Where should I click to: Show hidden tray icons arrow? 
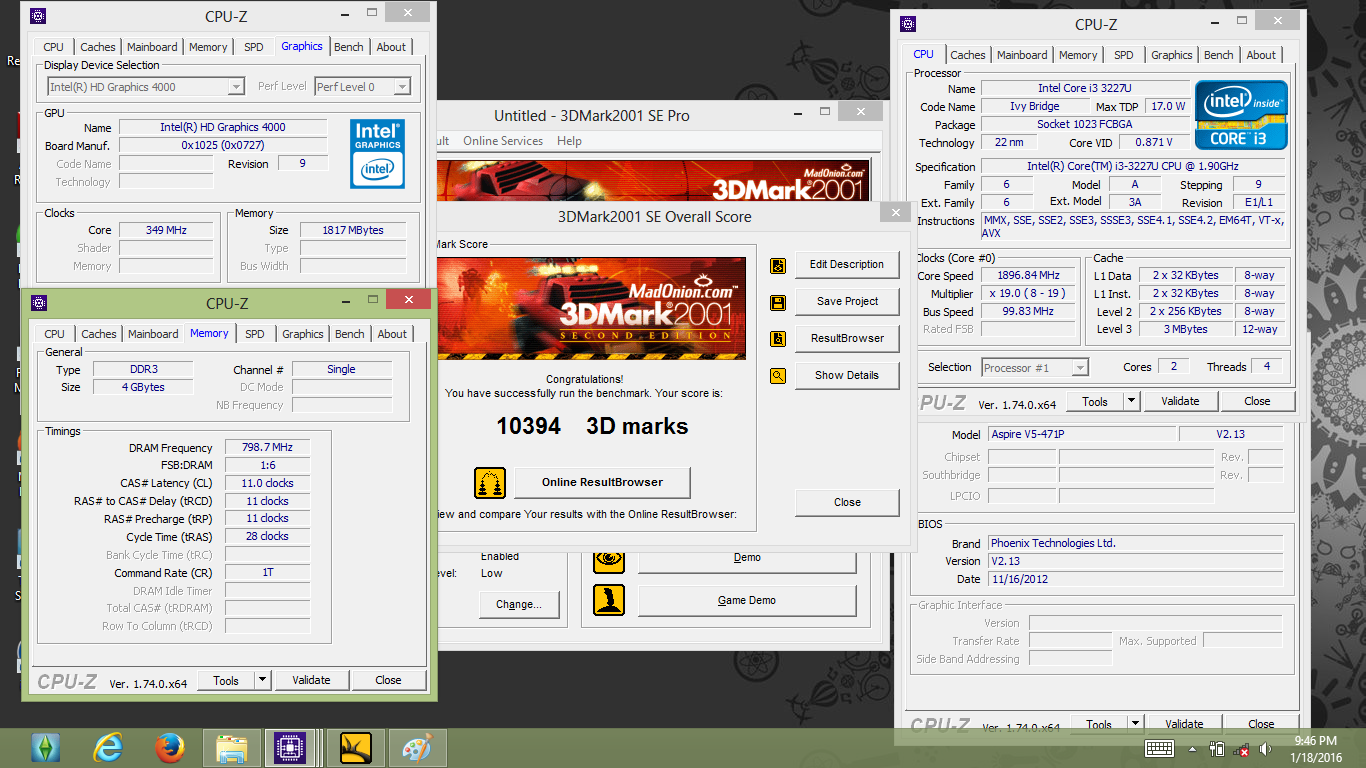point(1192,748)
